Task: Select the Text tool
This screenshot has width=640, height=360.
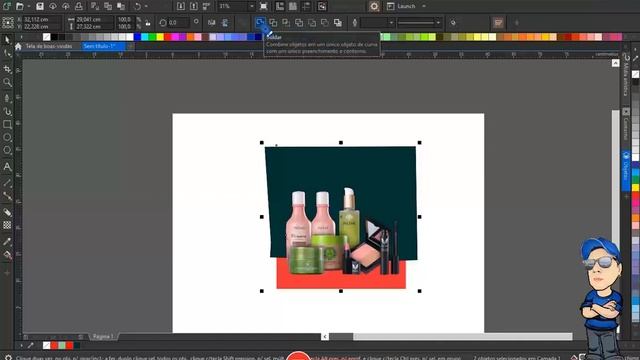Action: pos(7,167)
